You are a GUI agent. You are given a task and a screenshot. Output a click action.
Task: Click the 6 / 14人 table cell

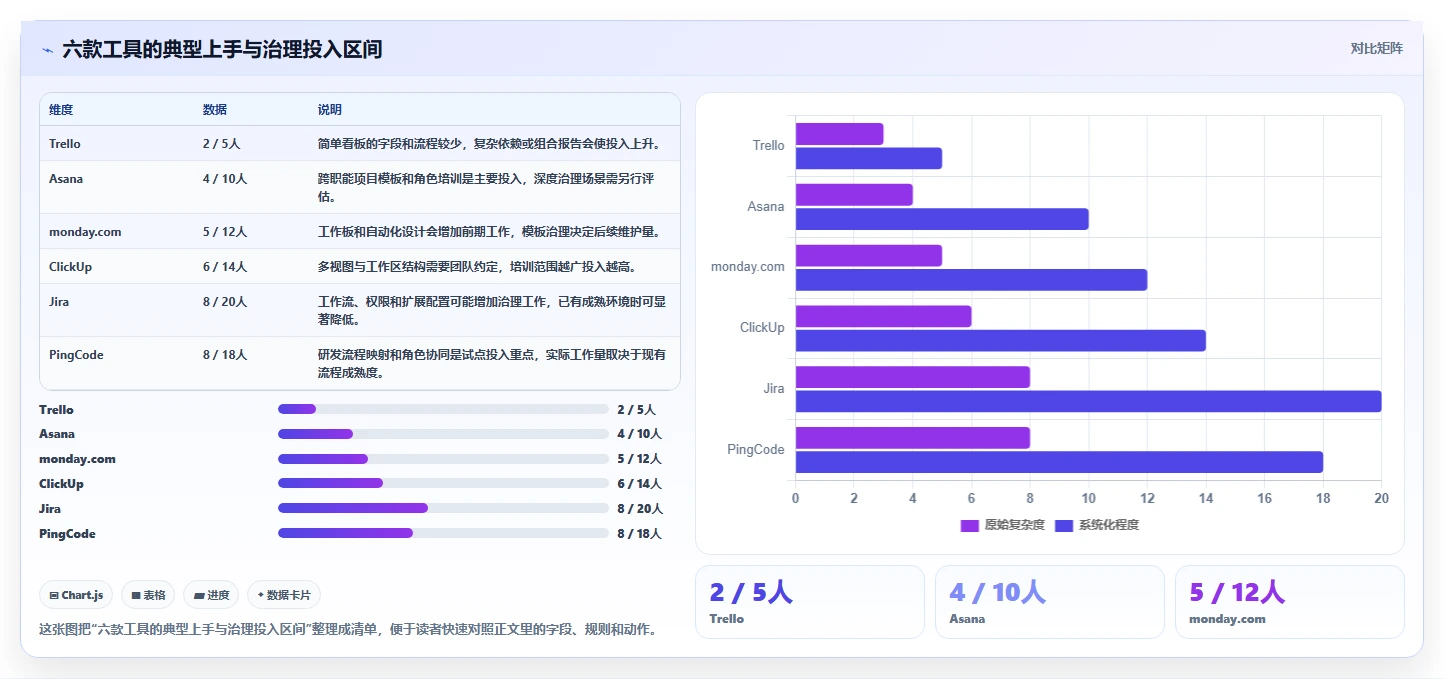[x=225, y=267]
